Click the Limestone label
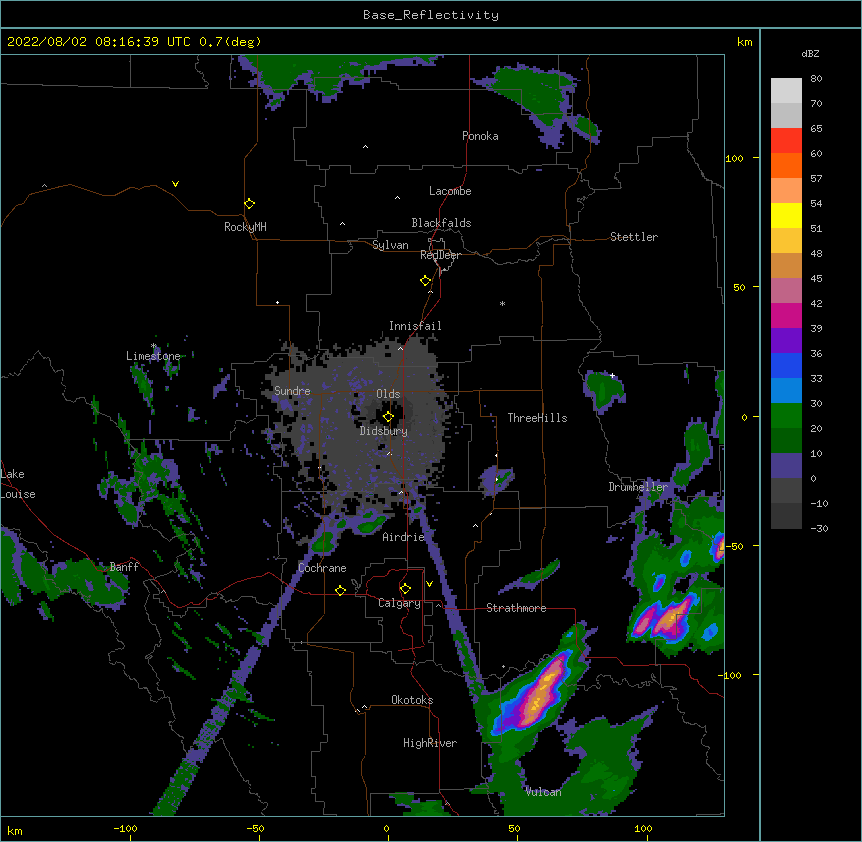862x842 pixels. tap(153, 356)
